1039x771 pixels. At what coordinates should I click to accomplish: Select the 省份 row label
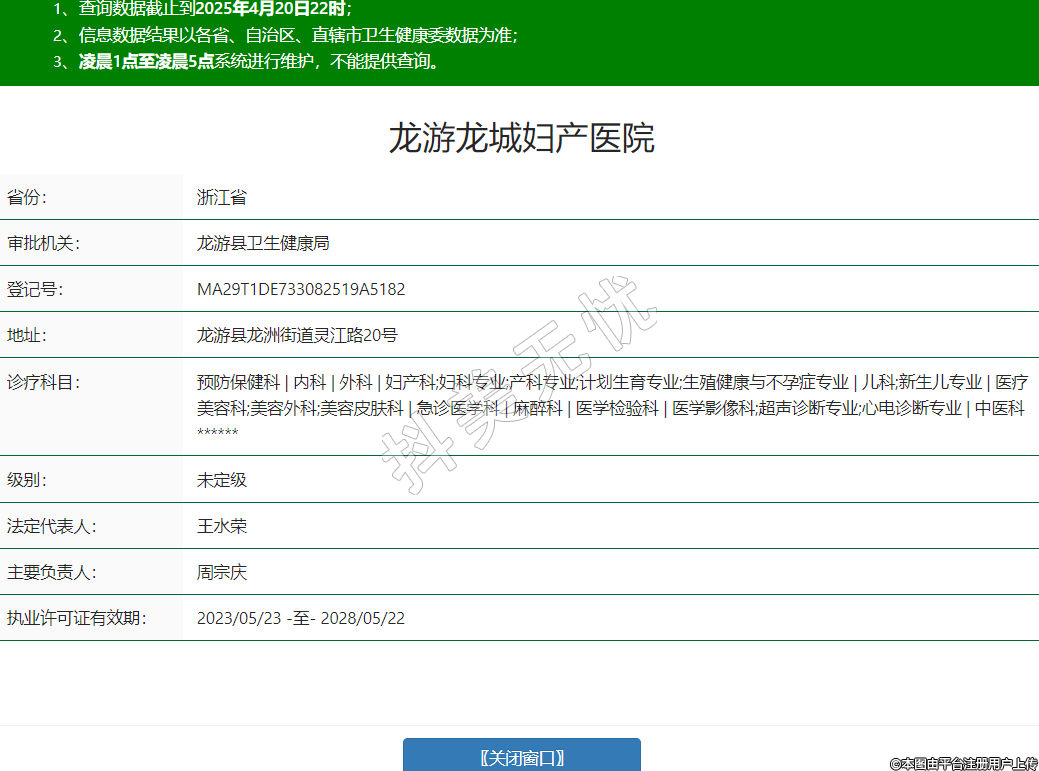tap(27, 197)
